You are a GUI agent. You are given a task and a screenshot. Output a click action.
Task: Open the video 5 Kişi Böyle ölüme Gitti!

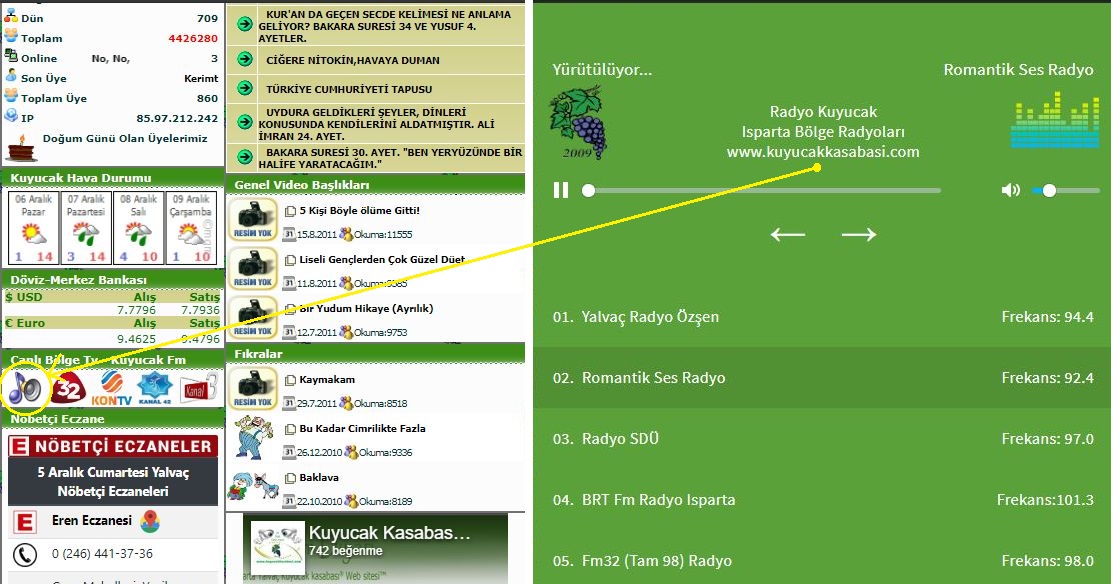[x=359, y=210]
